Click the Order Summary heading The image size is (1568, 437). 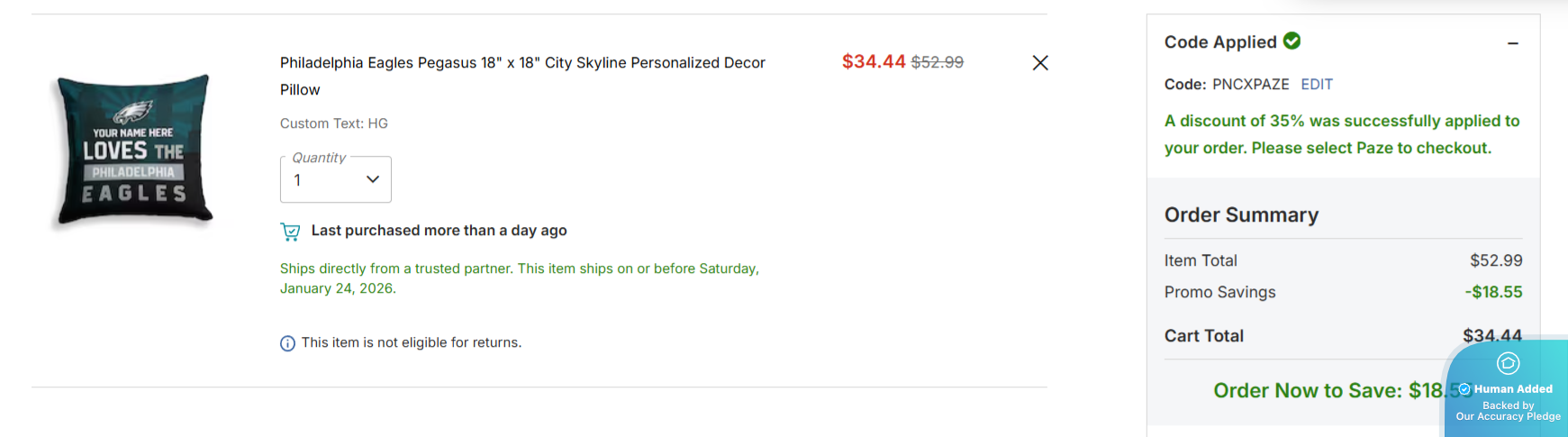(x=1241, y=214)
